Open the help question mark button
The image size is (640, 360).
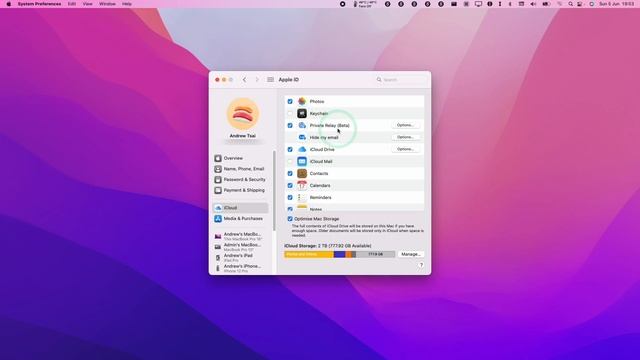pos(421,265)
